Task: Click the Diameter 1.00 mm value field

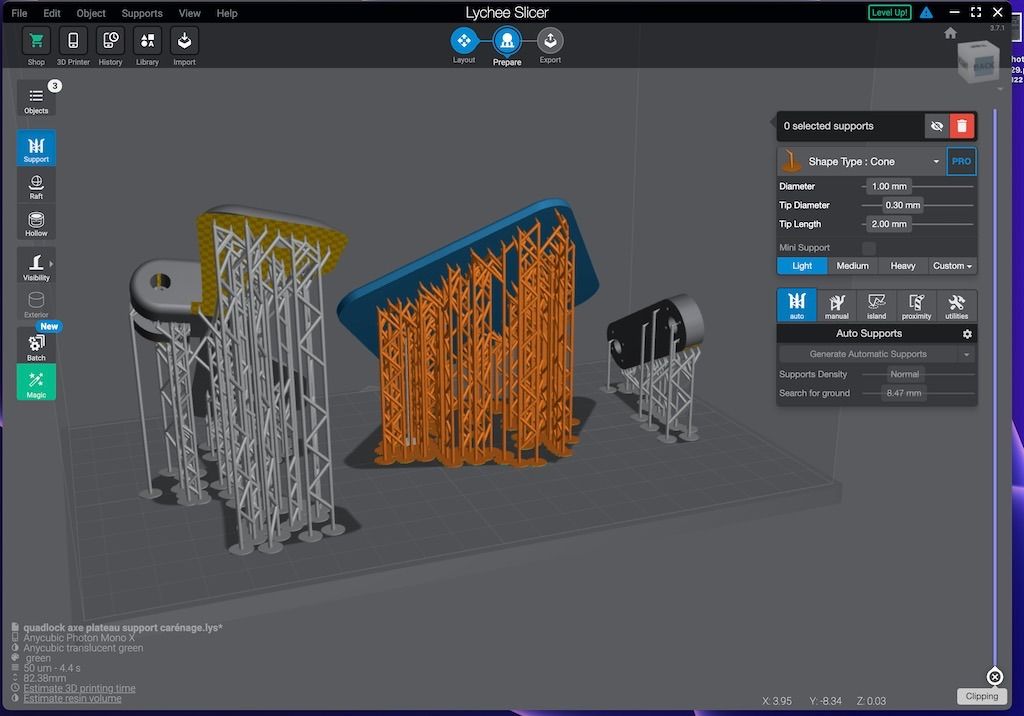Action: pyautogui.click(x=889, y=186)
